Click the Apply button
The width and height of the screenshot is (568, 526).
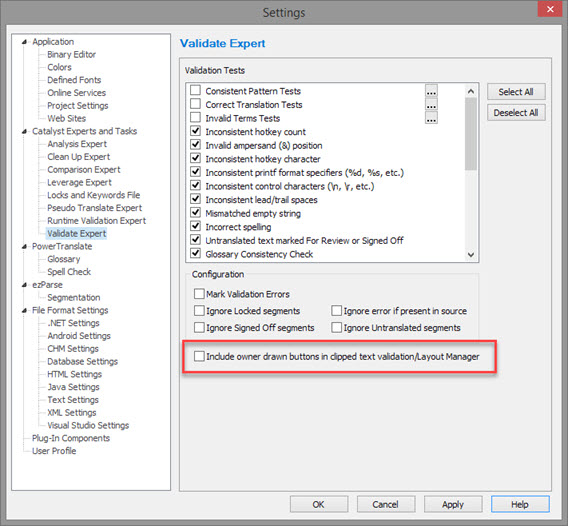453,504
